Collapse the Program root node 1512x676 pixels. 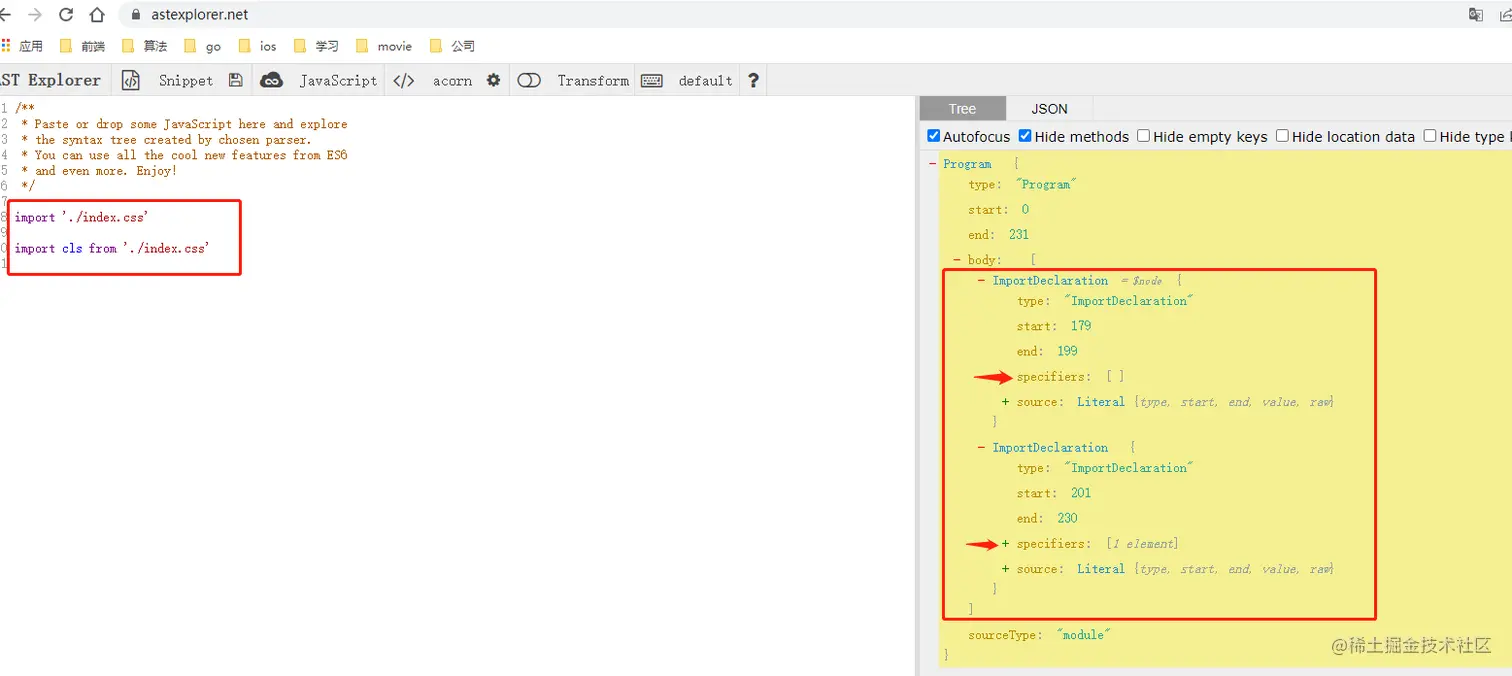(933, 164)
